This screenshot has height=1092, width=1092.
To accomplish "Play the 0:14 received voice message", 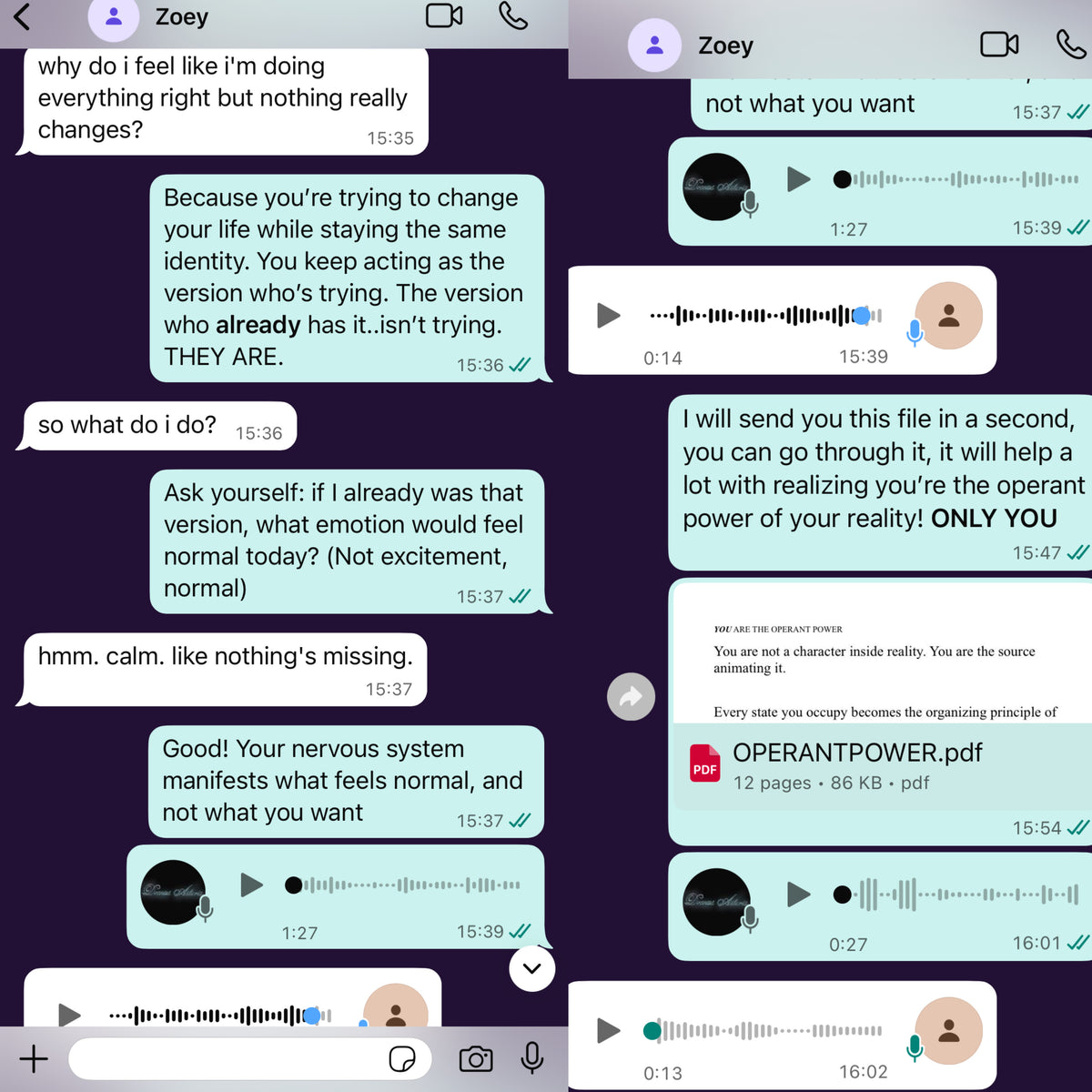I will click(x=608, y=316).
